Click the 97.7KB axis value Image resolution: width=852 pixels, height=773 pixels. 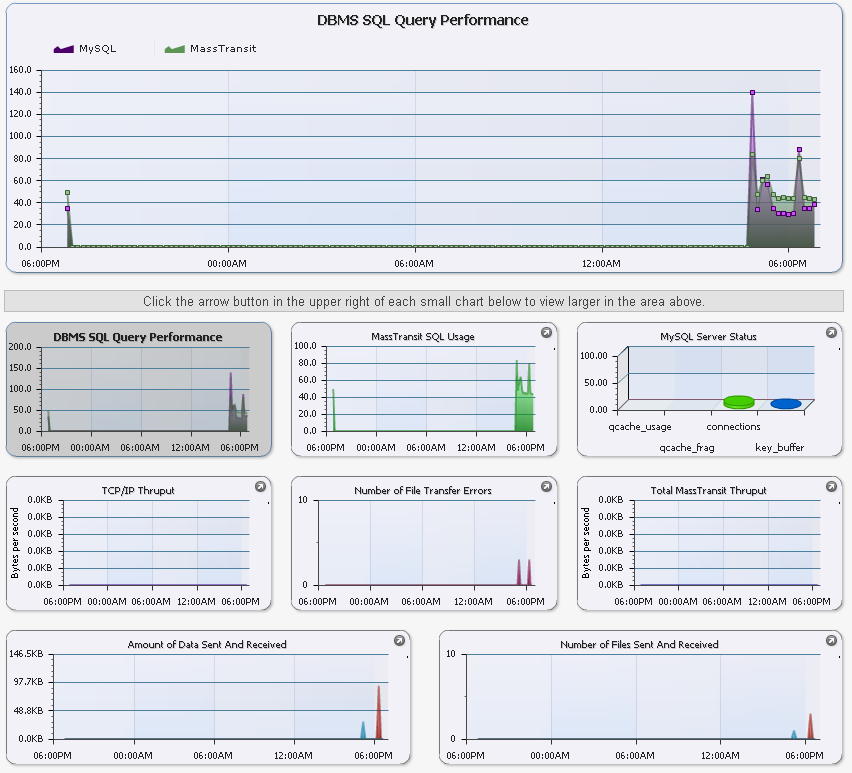coord(28,682)
